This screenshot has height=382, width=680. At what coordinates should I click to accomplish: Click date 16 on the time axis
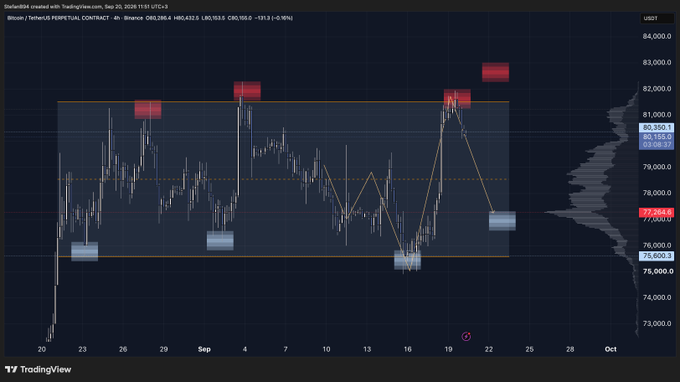pyautogui.click(x=408, y=349)
